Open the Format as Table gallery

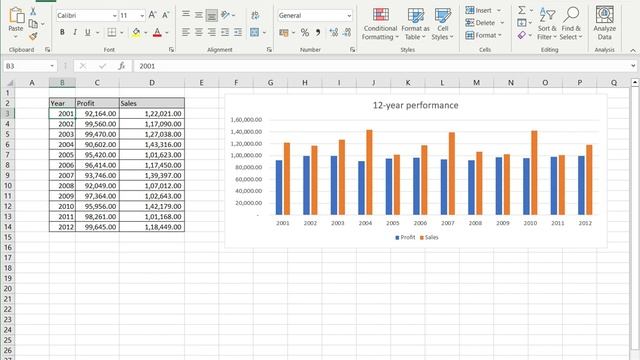click(x=416, y=24)
